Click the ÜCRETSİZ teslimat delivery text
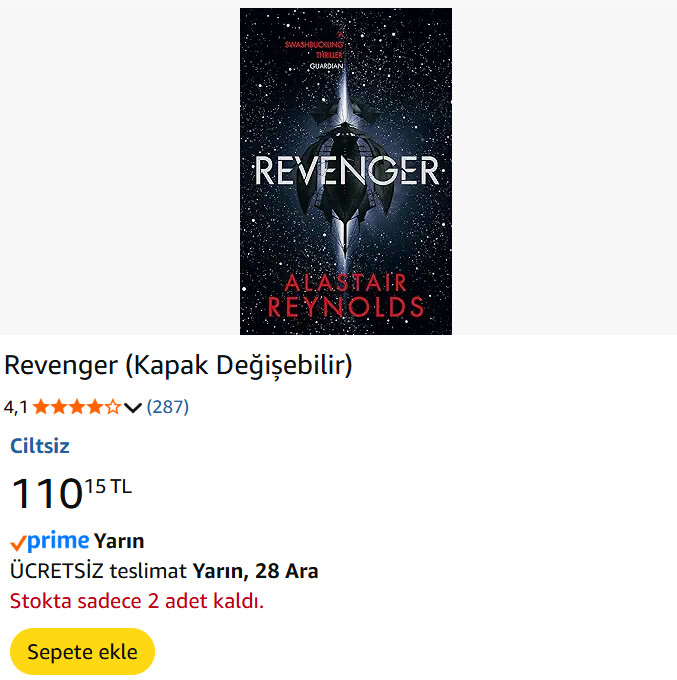 (x=98, y=571)
